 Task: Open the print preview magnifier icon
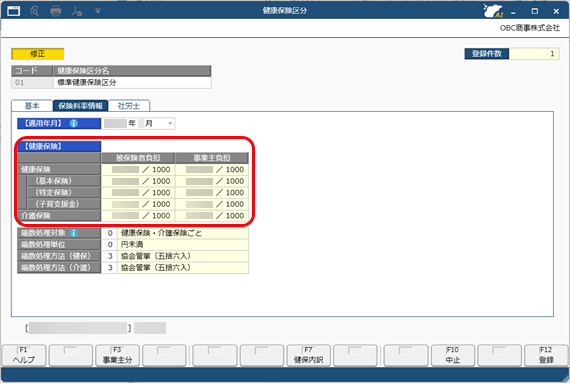tap(35, 11)
